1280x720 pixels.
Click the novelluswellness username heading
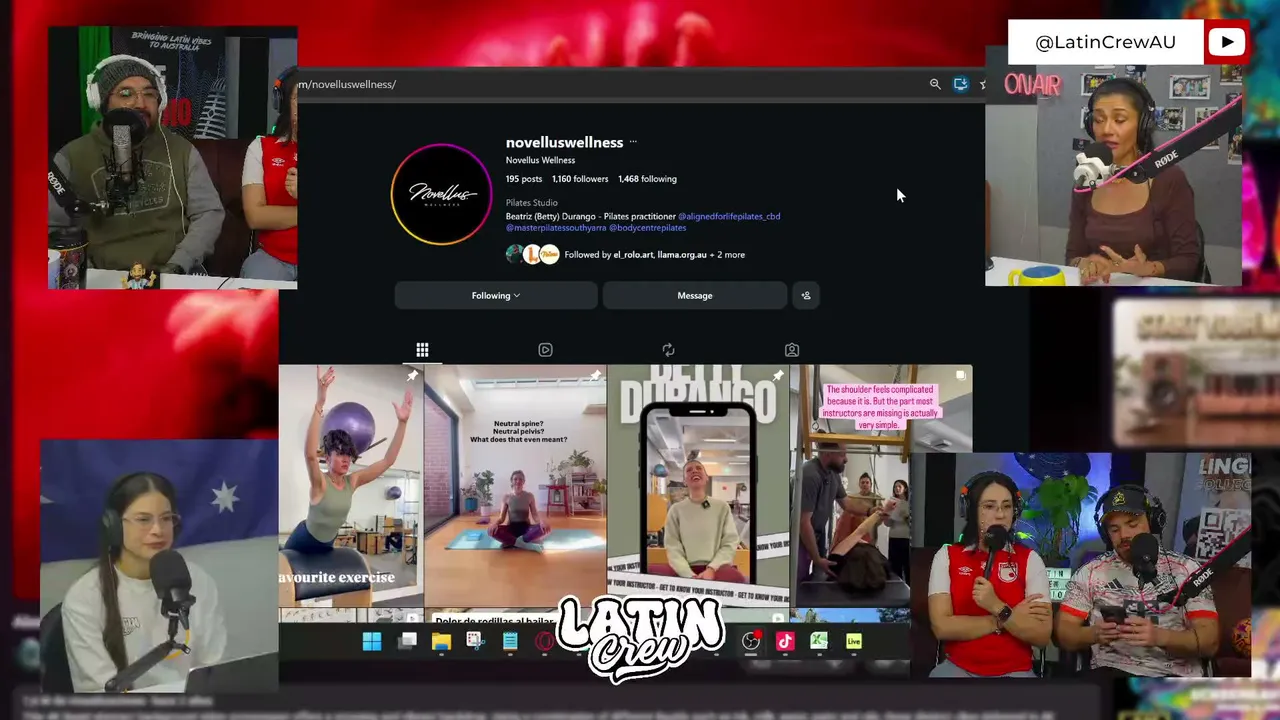564,142
